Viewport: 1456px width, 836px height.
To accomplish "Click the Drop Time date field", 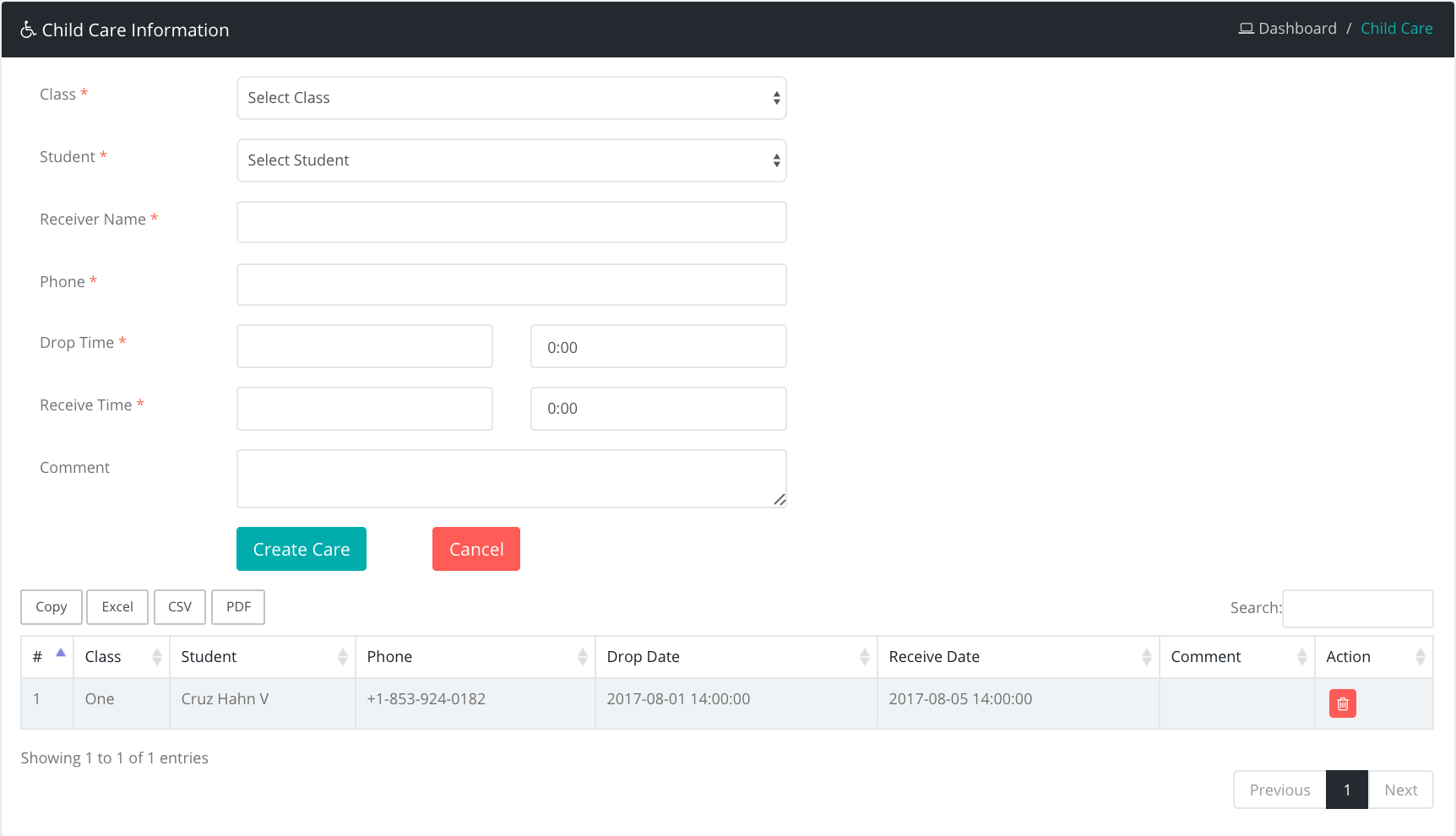I will [365, 346].
